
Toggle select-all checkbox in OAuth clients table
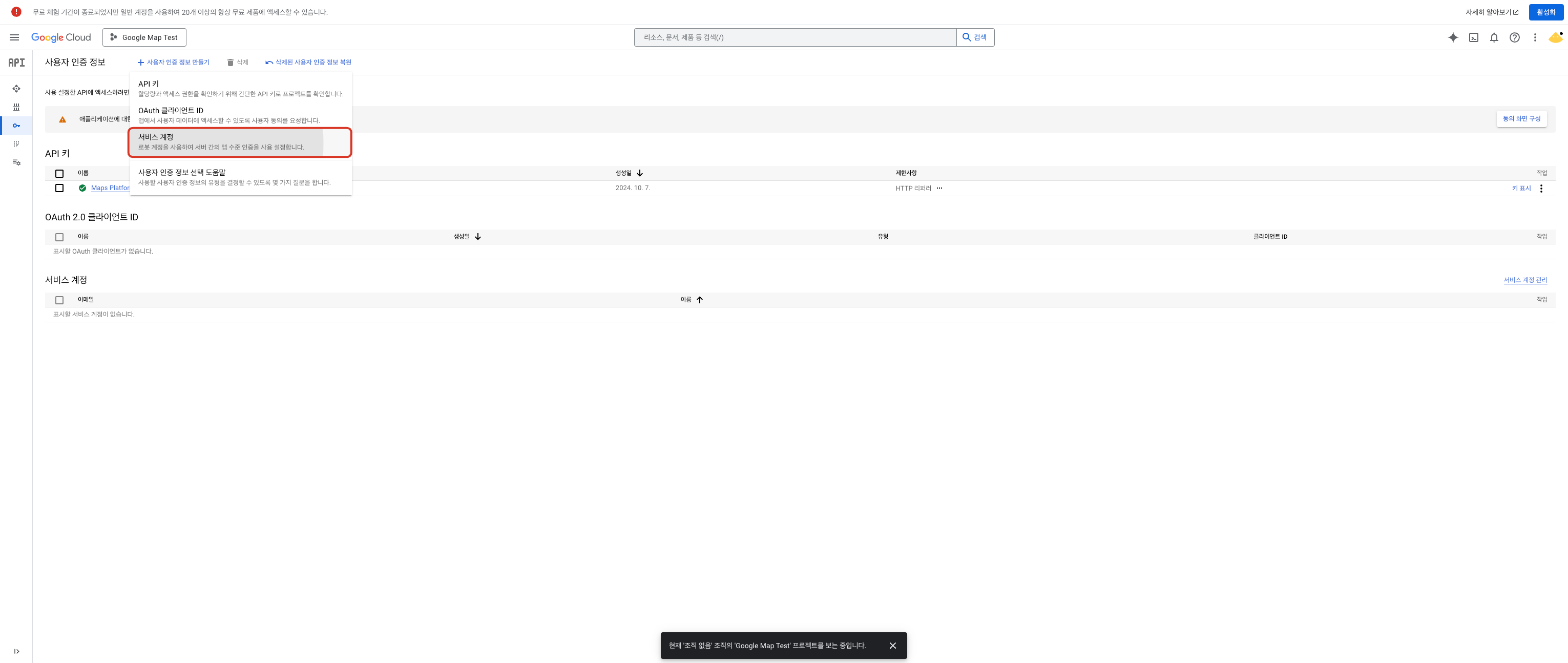click(x=59, y=237)
